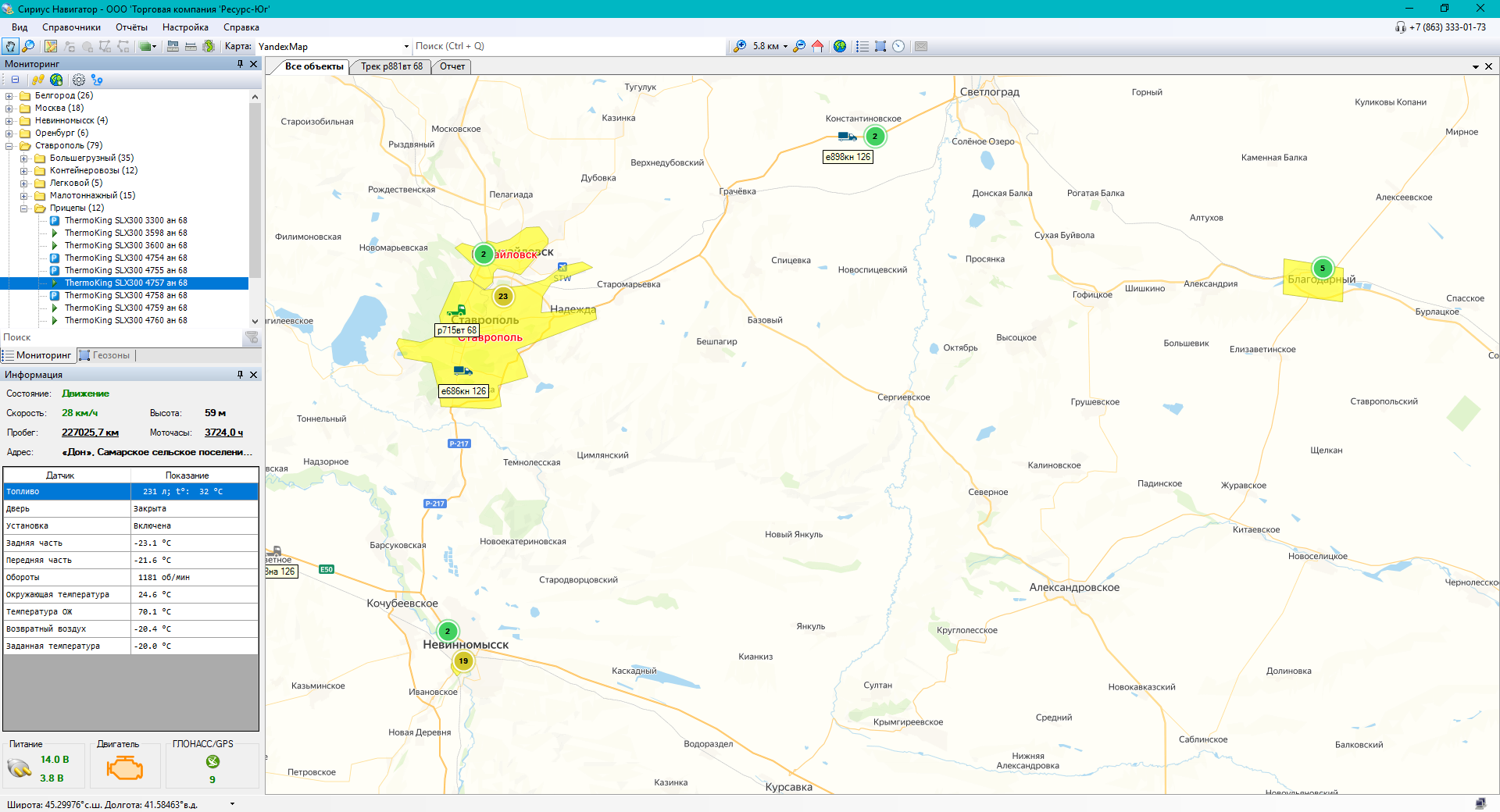Click the zoom in magnifier icon

tap(739, 46)
